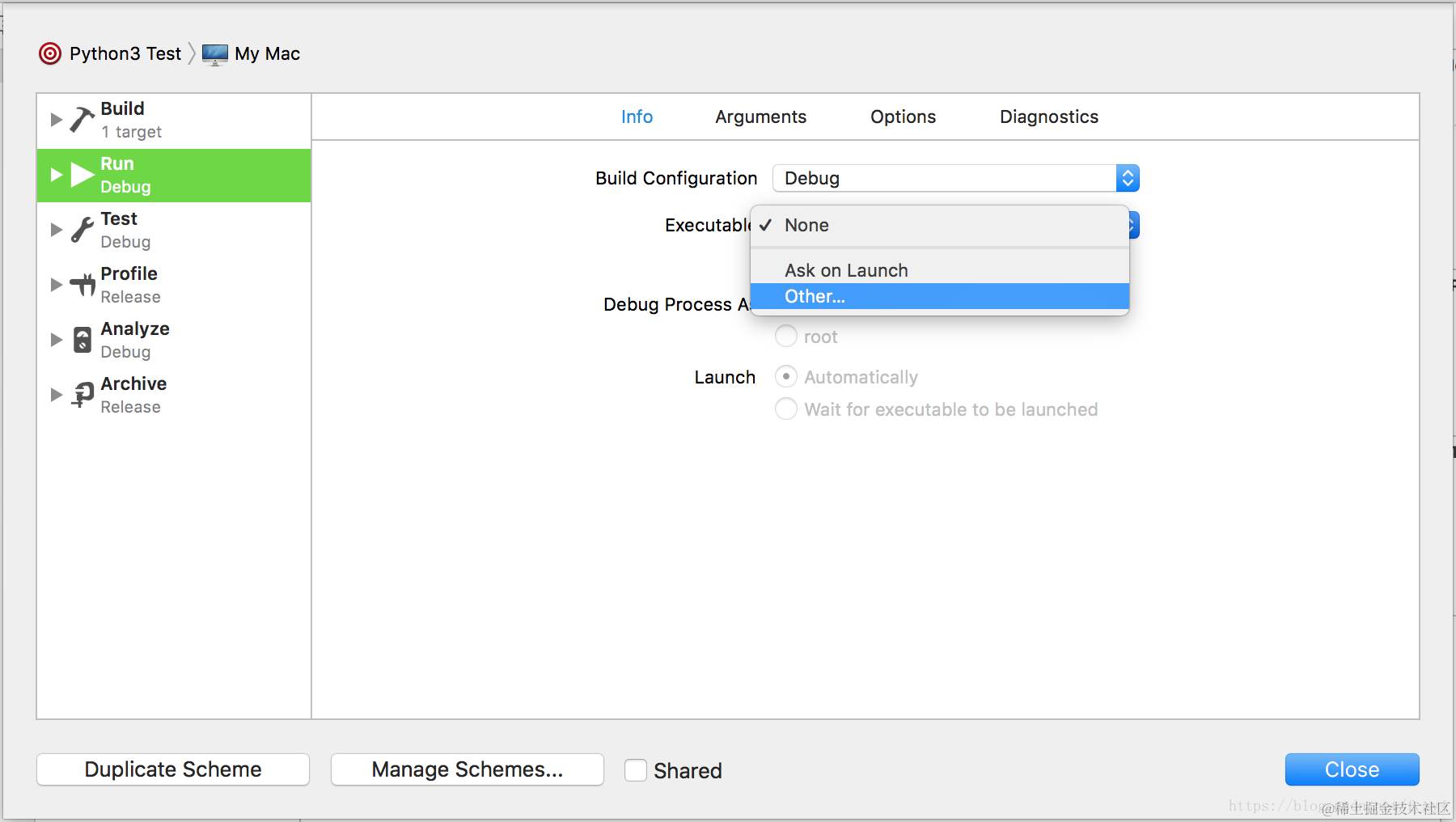
Task: Click the Duplicate Scheme button
Action: 173,769
